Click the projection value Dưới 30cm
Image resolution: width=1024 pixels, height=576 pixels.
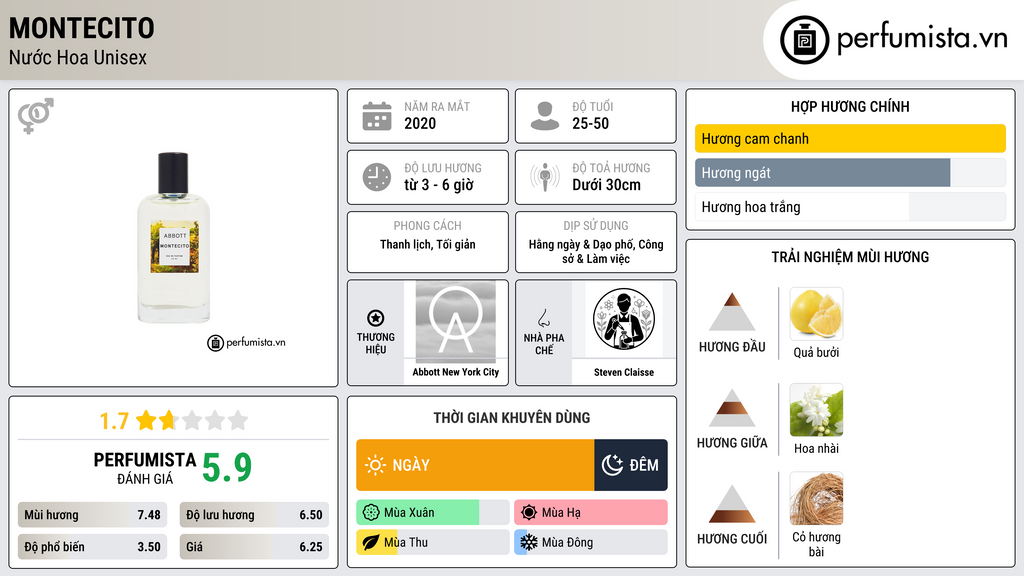pos(606,185)
